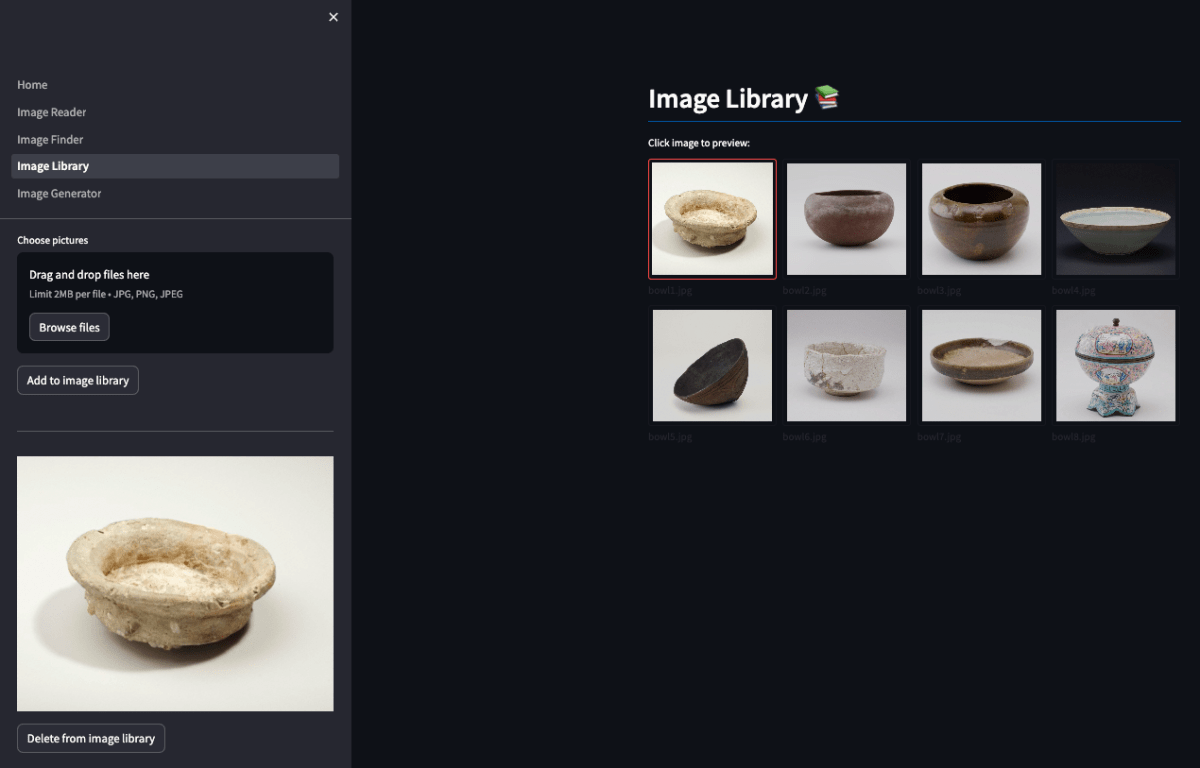Click the Delete from image library button

pyautogui.click(x=91, y=738)
